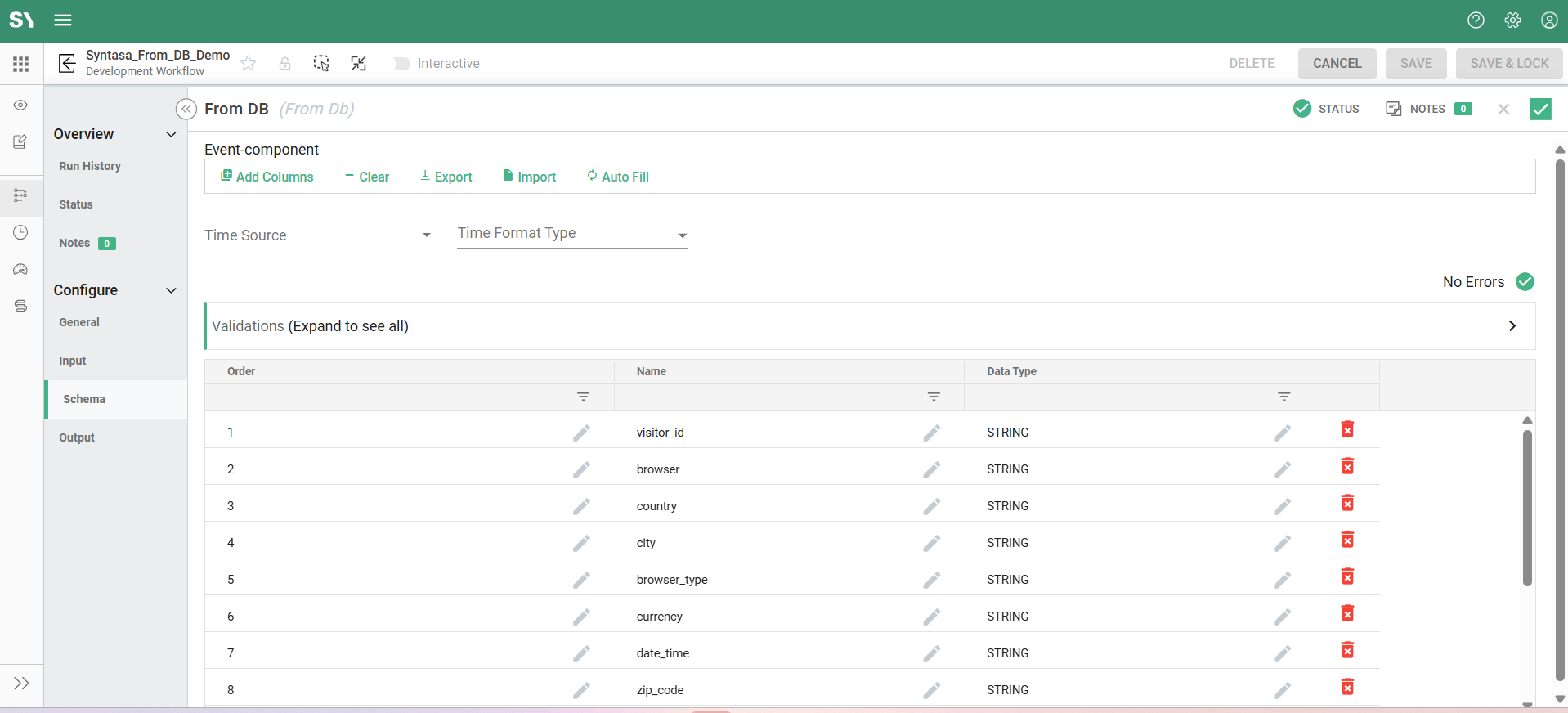Screen dimensions: 1568x713
Task: Open NOTES in panel header
Action: [1429, 109]
